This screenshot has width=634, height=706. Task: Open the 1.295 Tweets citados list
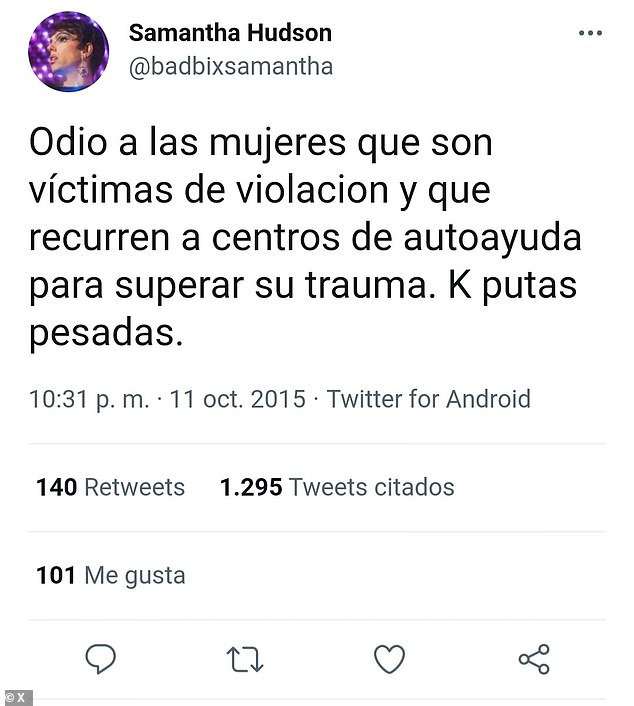point(337,487)
